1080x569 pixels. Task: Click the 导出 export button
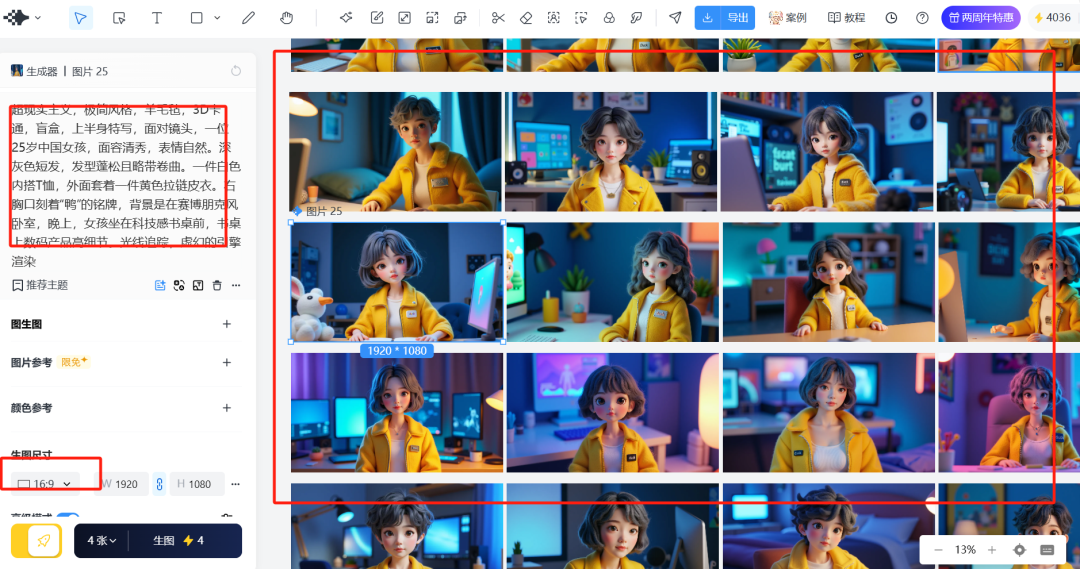click(738, 18)
